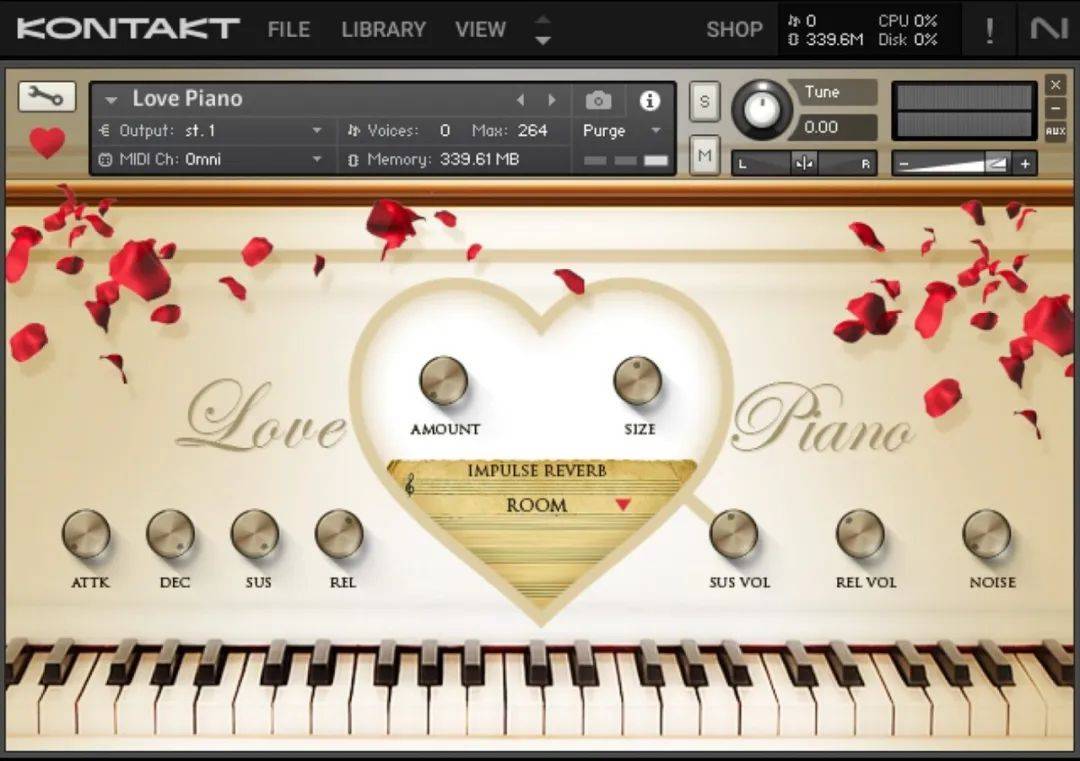Open the Impulse Reverb ROOM dropdown
This screenshot has height=761, width=1080.
623,505
